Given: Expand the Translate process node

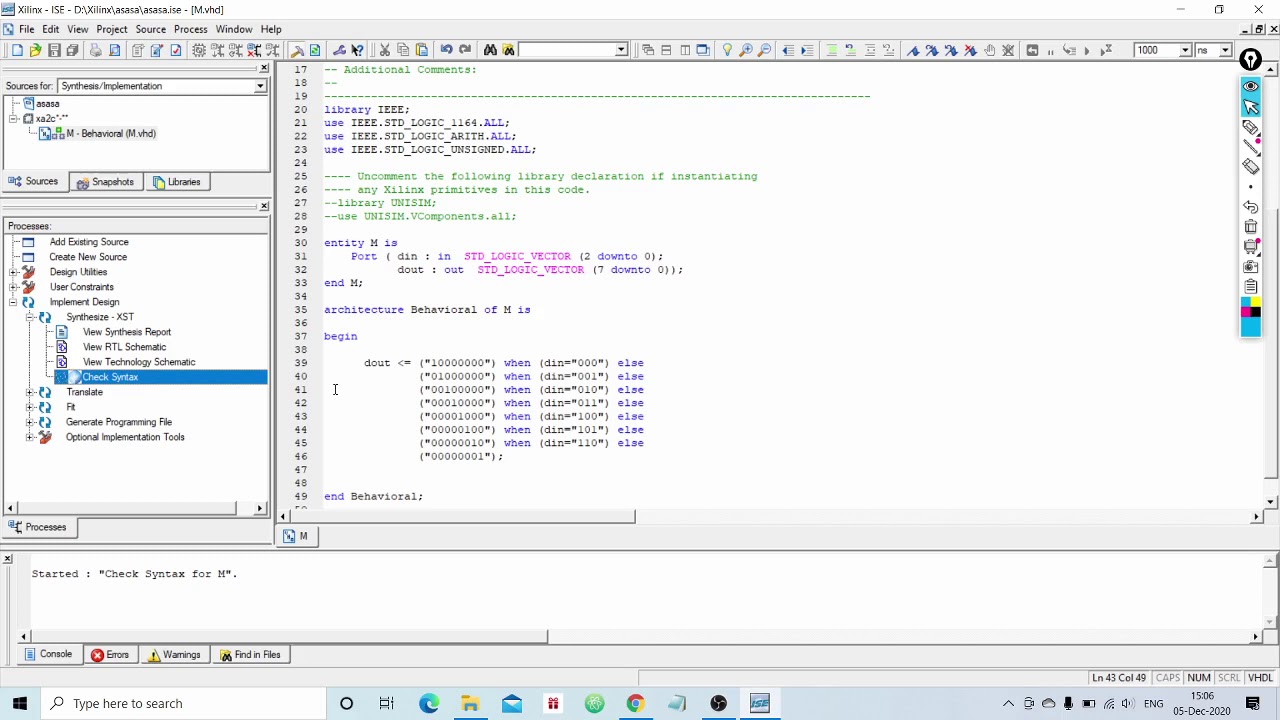Looking at the screenshot, I should coord(30,392).
